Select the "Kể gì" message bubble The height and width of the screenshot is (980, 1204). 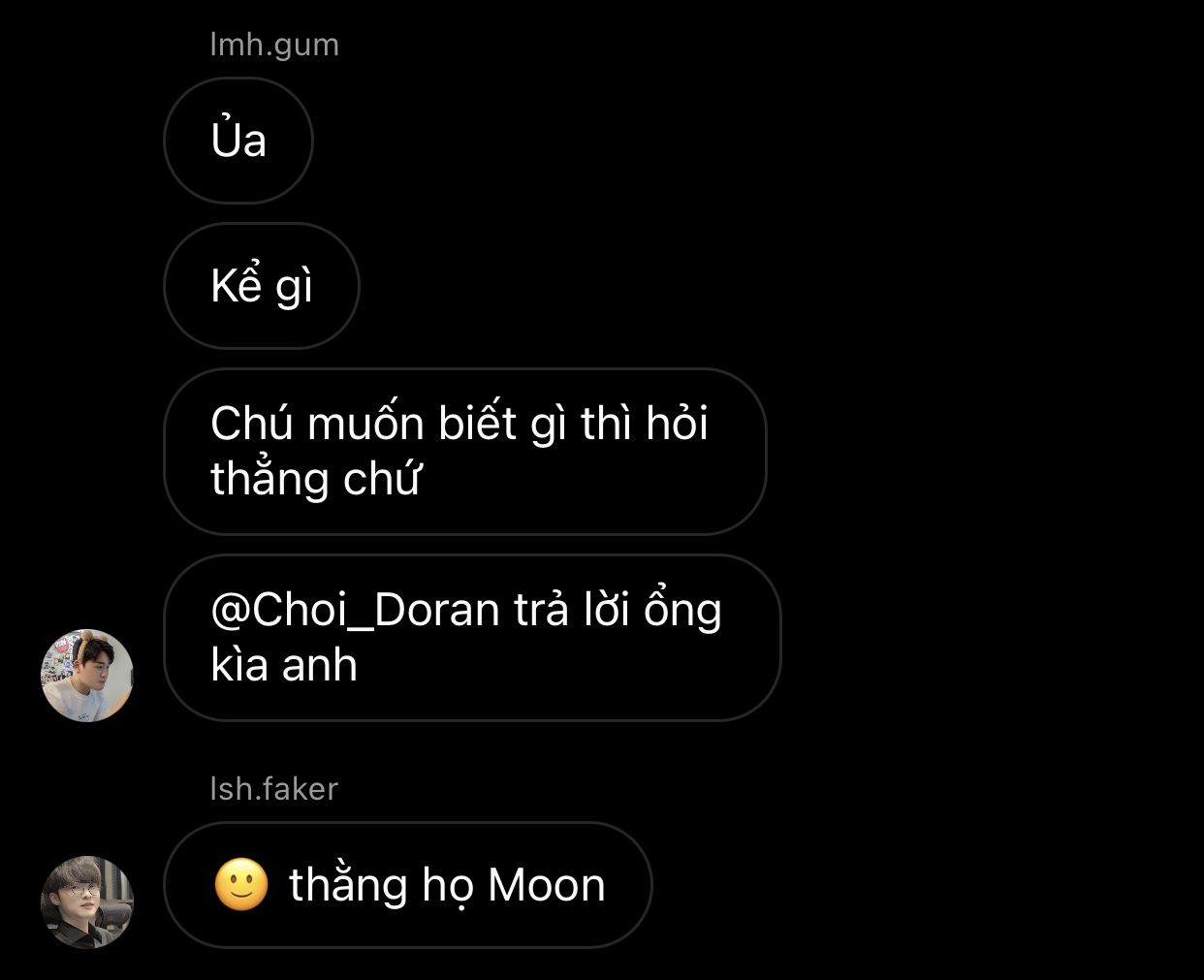262,286
